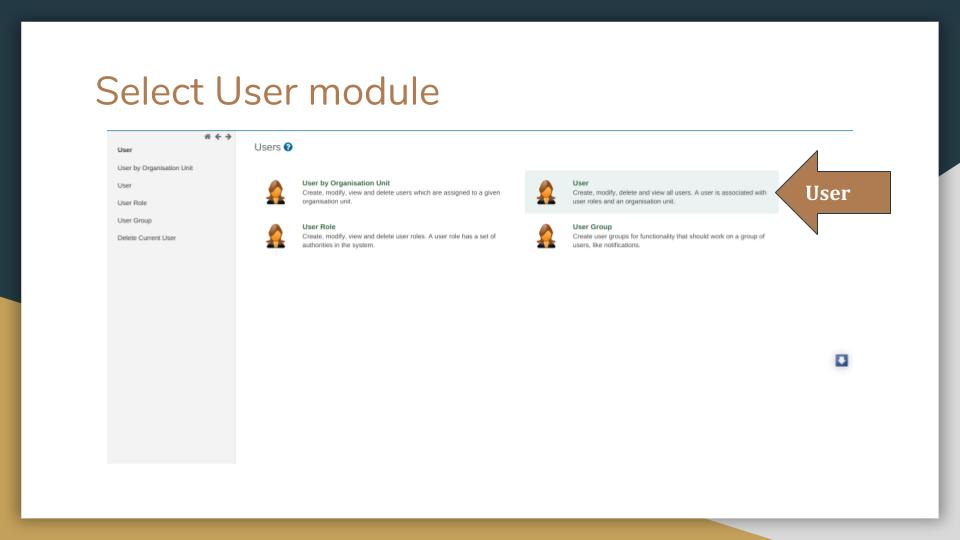
Task: Click the bold User heading in sidebar
Action: 124,150
